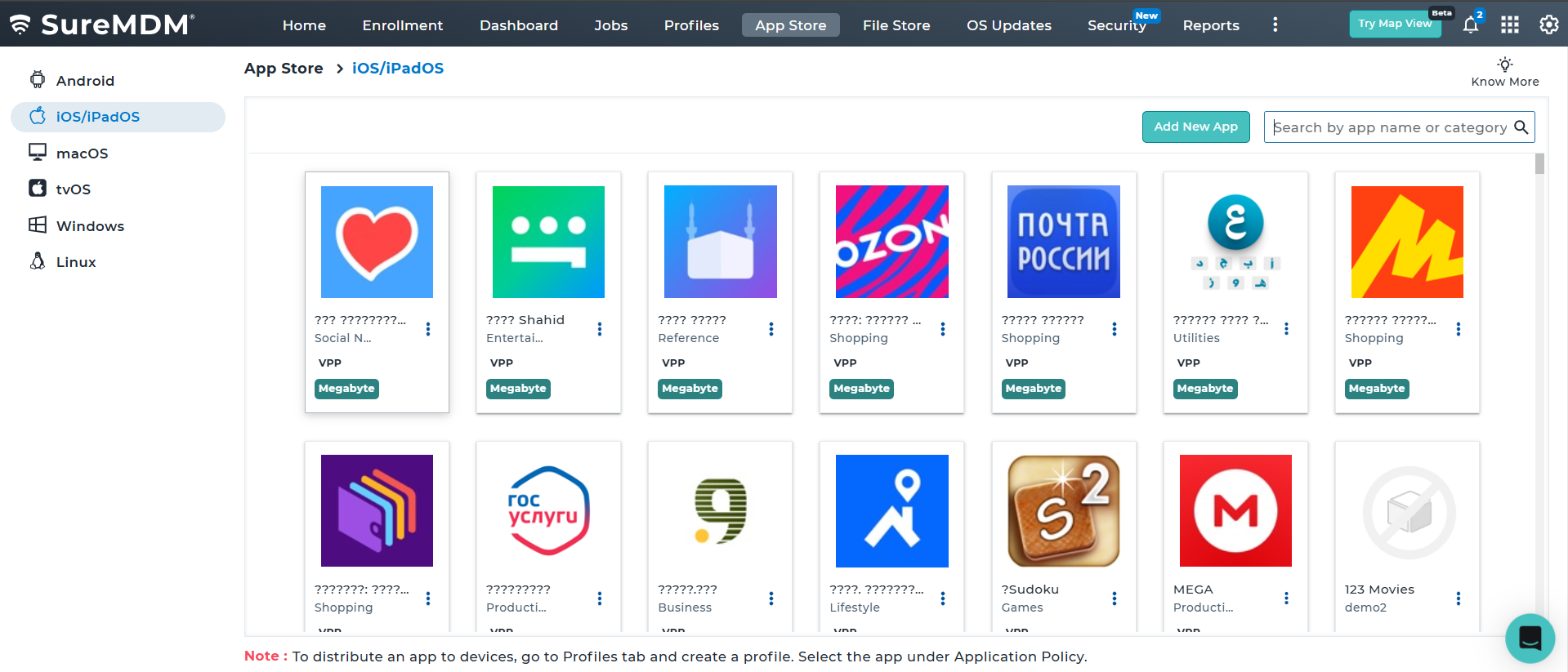This screenshot has height=672, width=1568.
Task: Click the Add New App button
Action: (x=1195, y=127)
